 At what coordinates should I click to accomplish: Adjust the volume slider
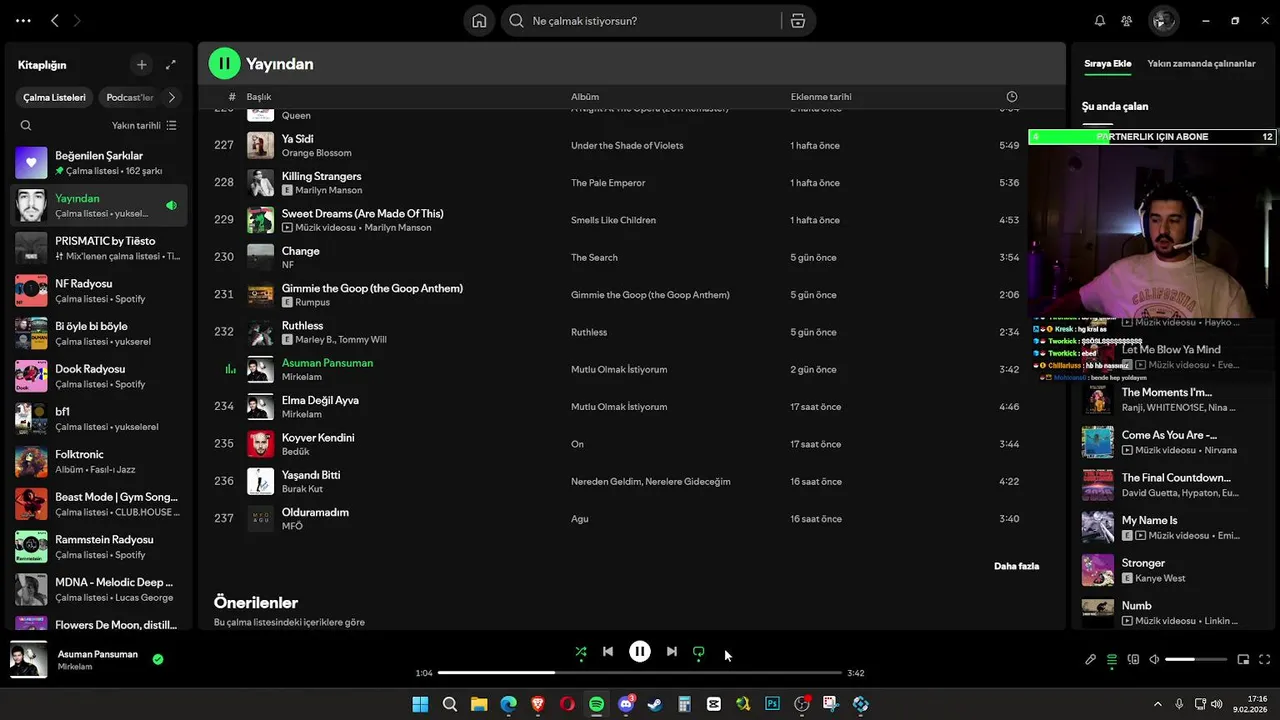click(x=1196, y=660)
